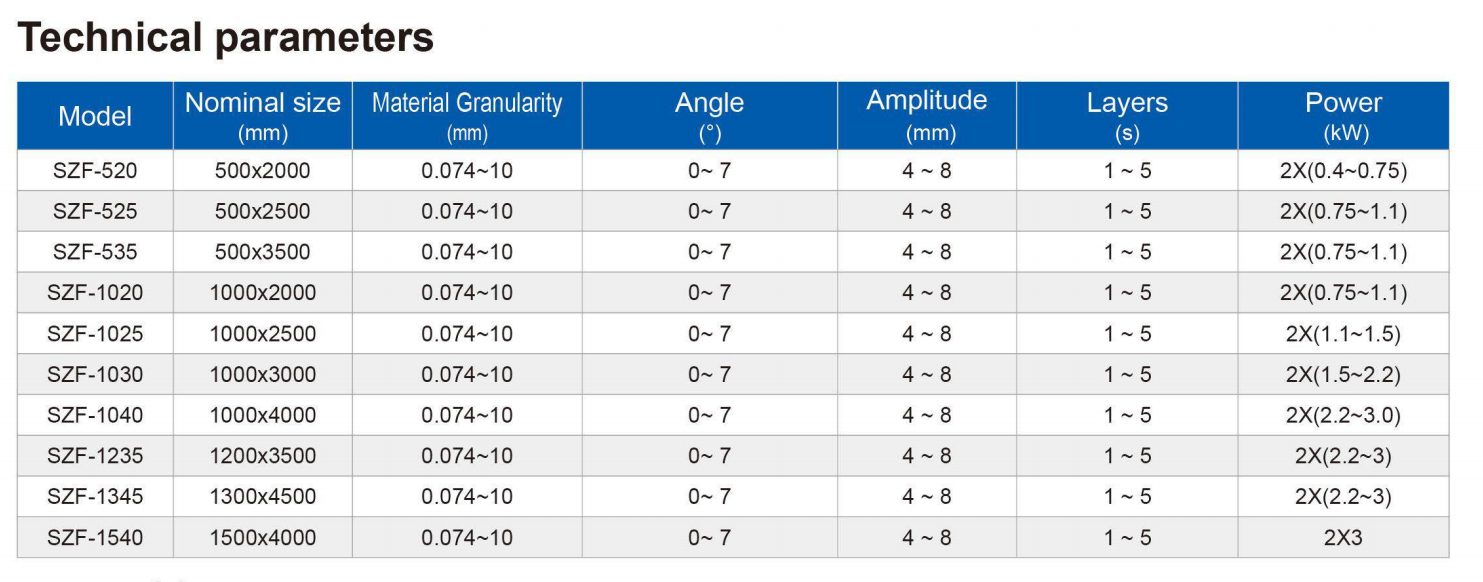Select the SZF-1235 model cell
Image resolution: width=1483 pixels, height=582 pixels.
point(95,456)
